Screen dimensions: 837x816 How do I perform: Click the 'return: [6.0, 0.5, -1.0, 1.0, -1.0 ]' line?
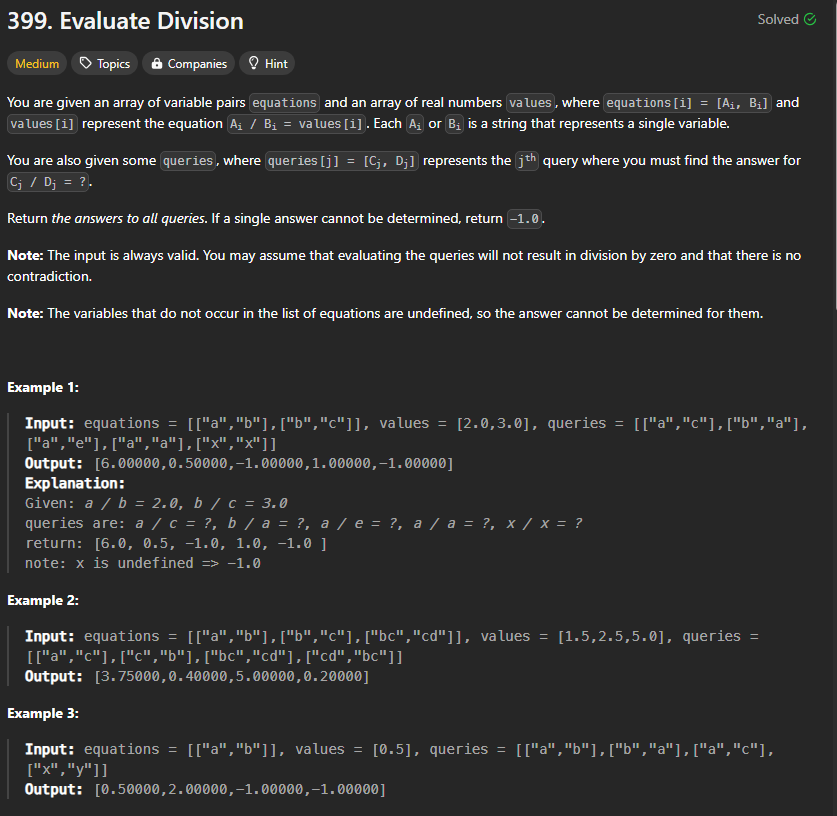[x=176, y=543]
